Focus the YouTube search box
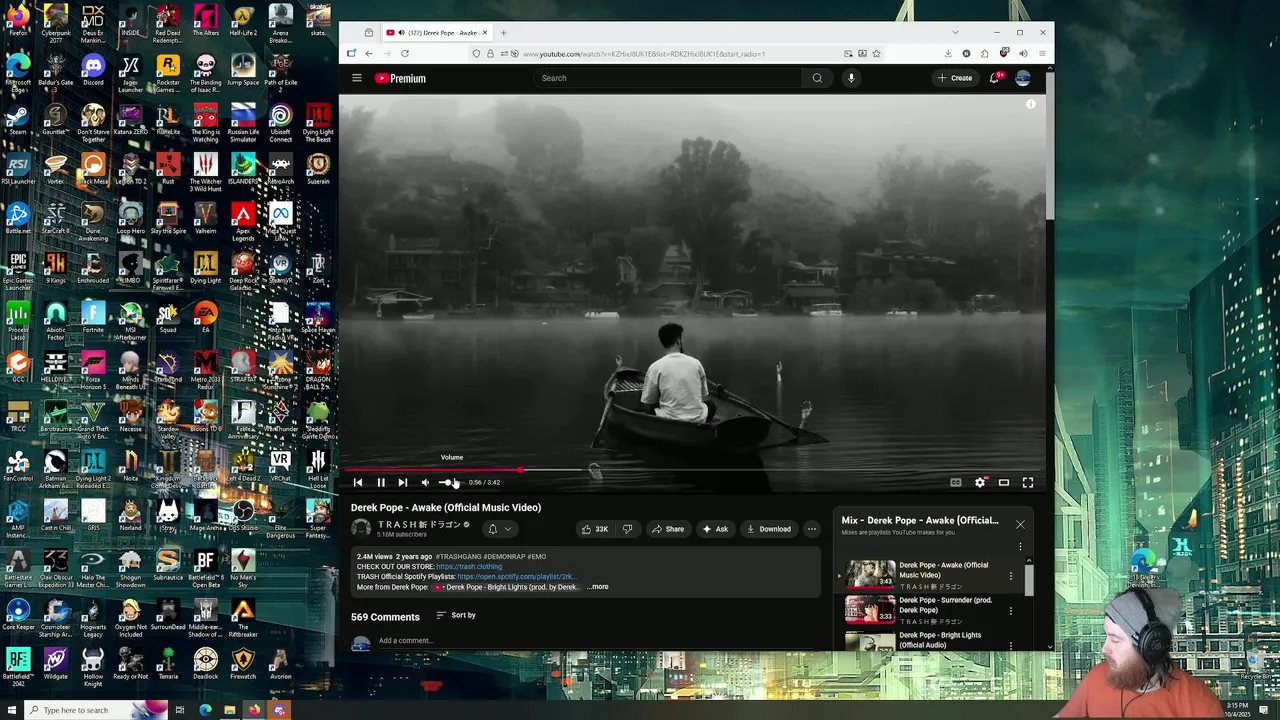The image size is (1280, 720). [665, 78]
